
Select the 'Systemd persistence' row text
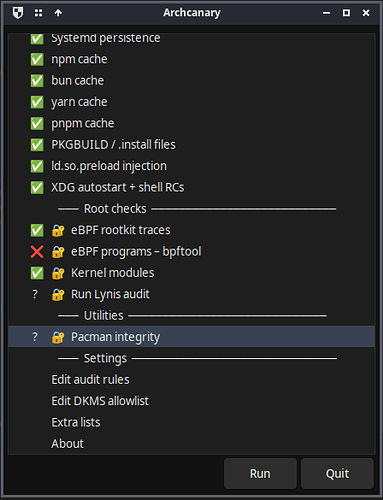coord(106,38)
